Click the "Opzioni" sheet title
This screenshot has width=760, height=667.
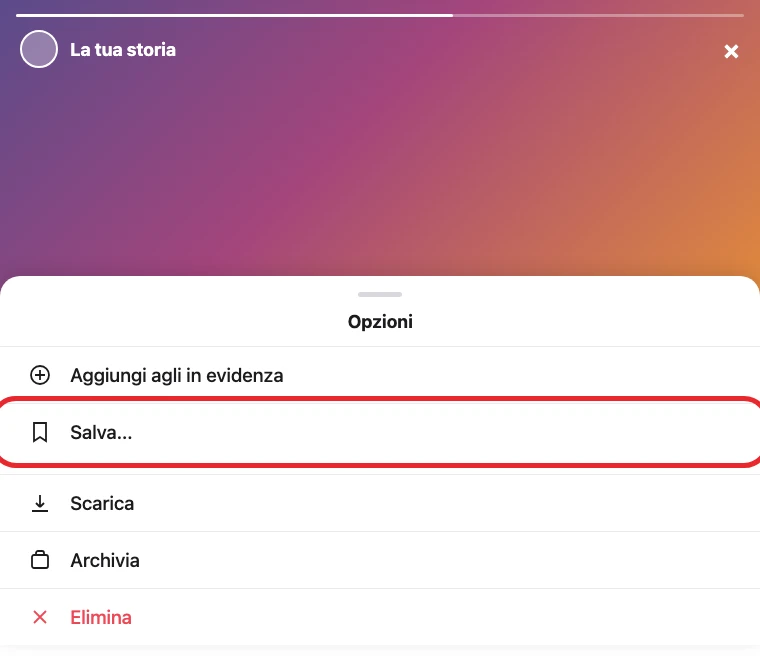[x=380, y=322]
